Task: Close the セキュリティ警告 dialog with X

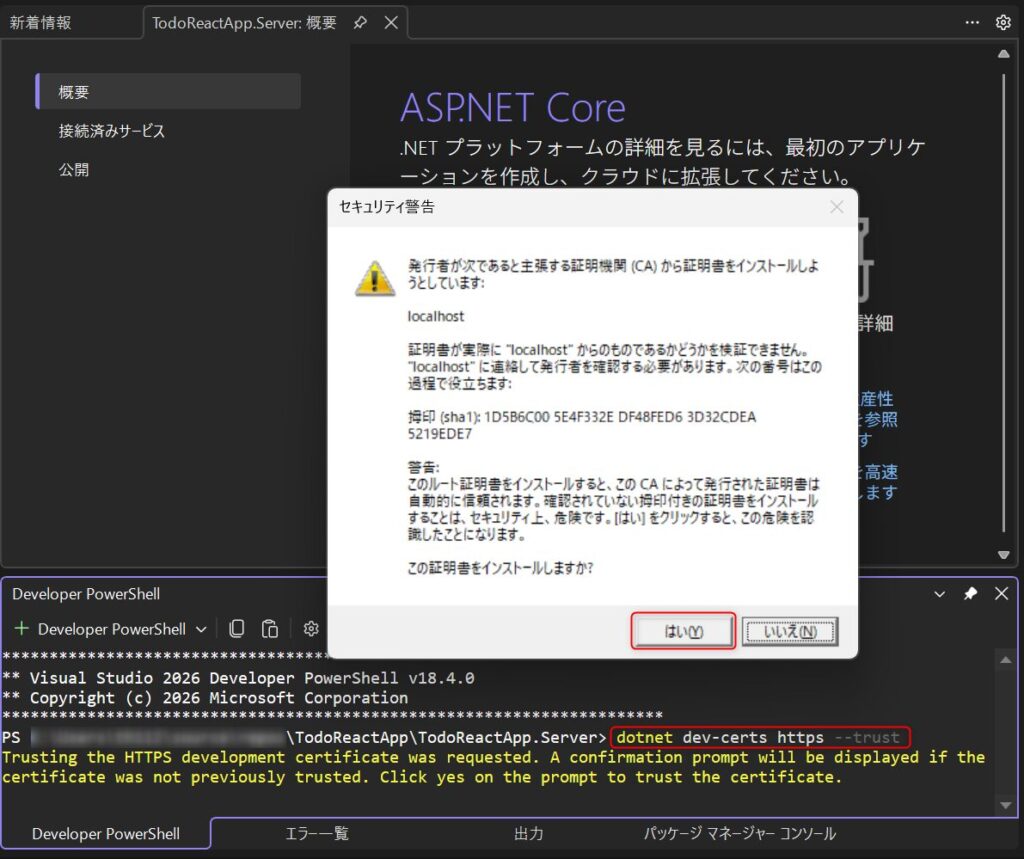Action: click(x=837, y=207)
